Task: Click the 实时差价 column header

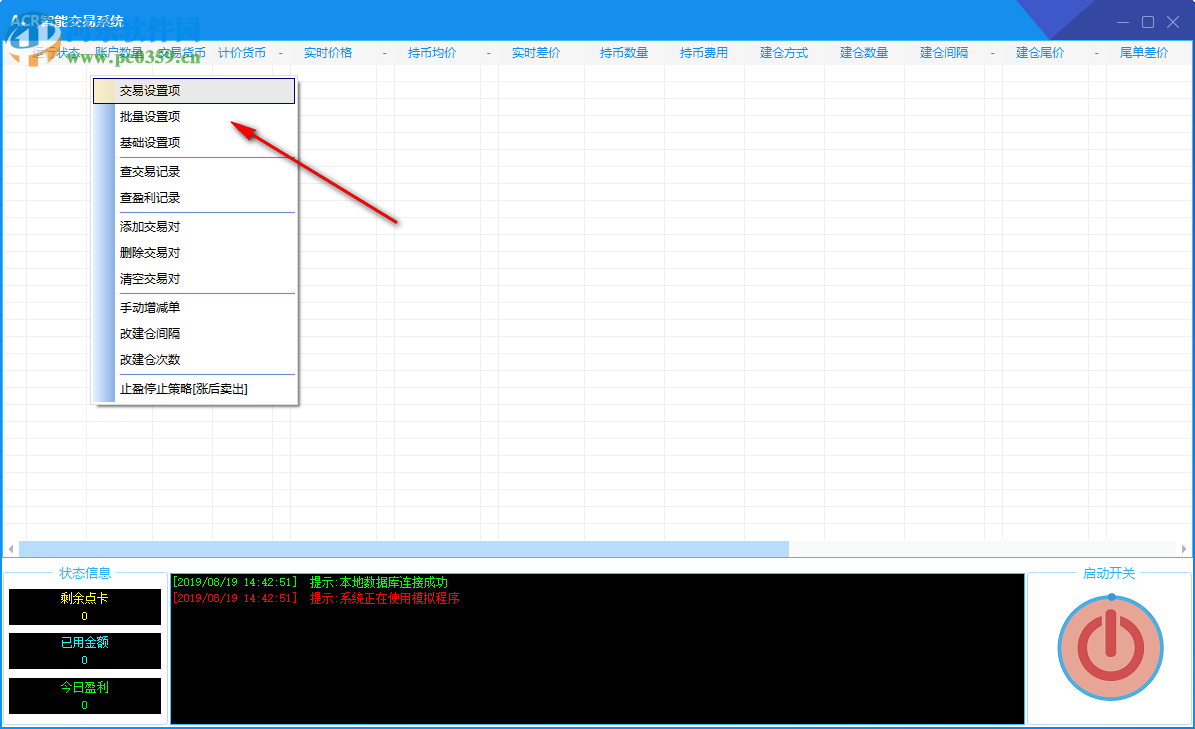Action: pyautogui.click(x=535, y=53)
